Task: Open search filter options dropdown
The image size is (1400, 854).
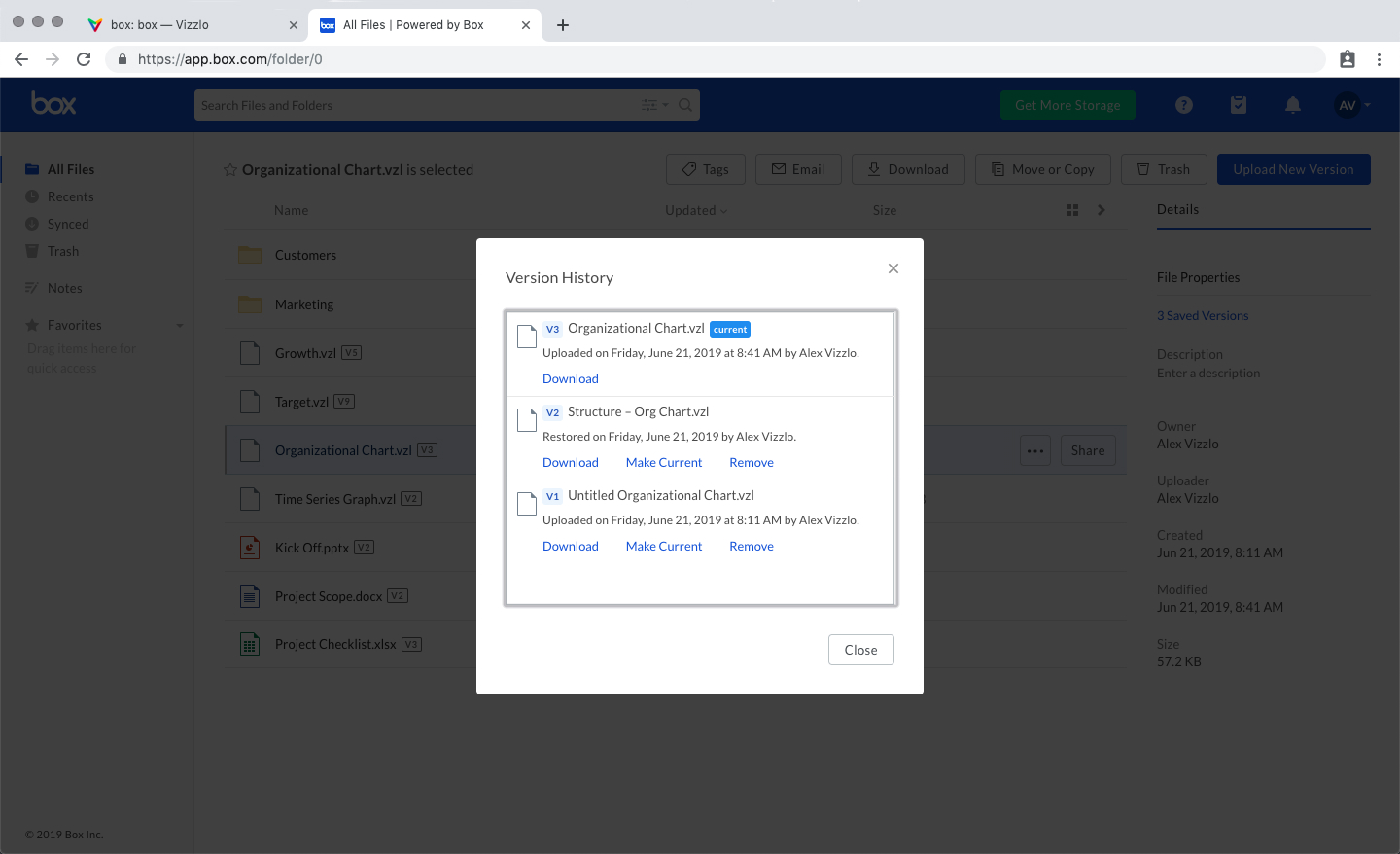Action: (x=655, y=105)
